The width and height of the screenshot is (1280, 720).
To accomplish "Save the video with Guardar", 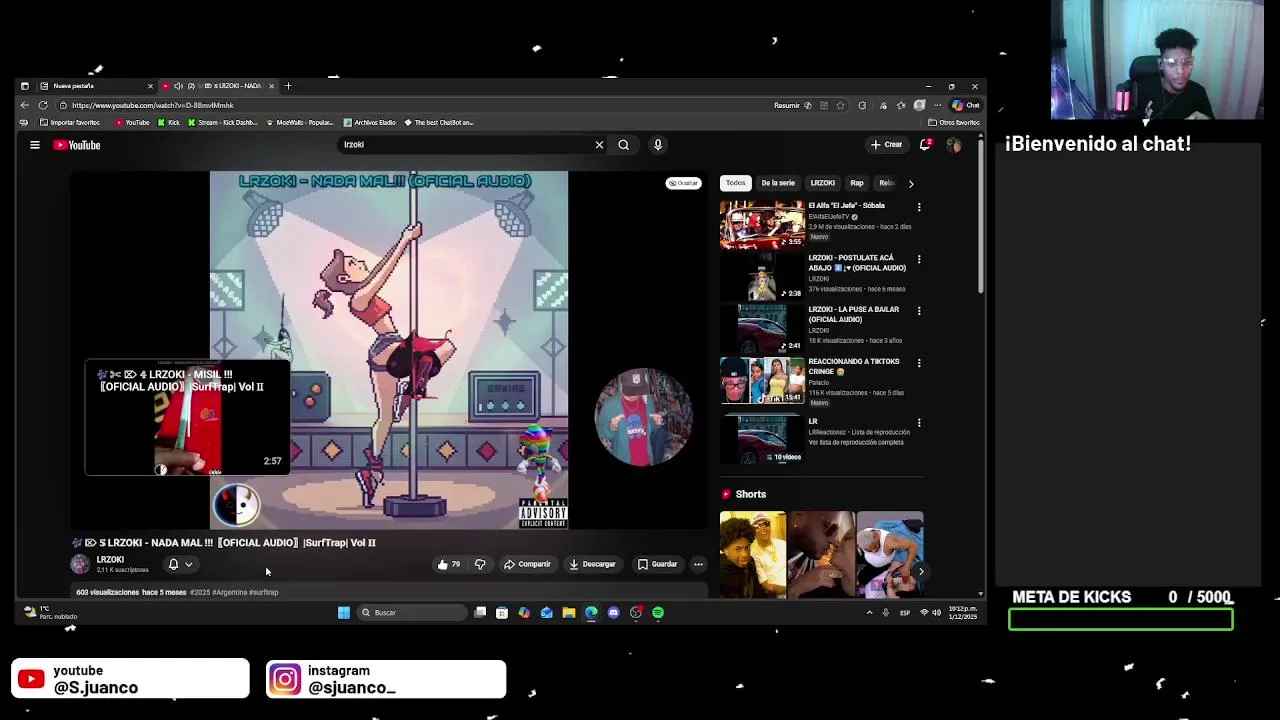I will (x=657, y=564).
